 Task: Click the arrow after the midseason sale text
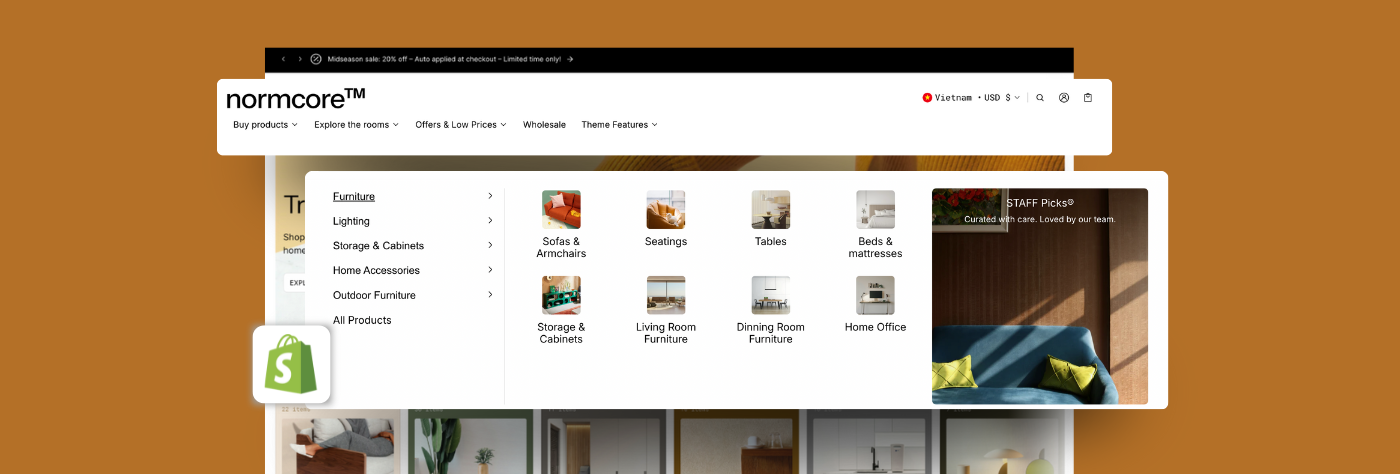[570, 59]
